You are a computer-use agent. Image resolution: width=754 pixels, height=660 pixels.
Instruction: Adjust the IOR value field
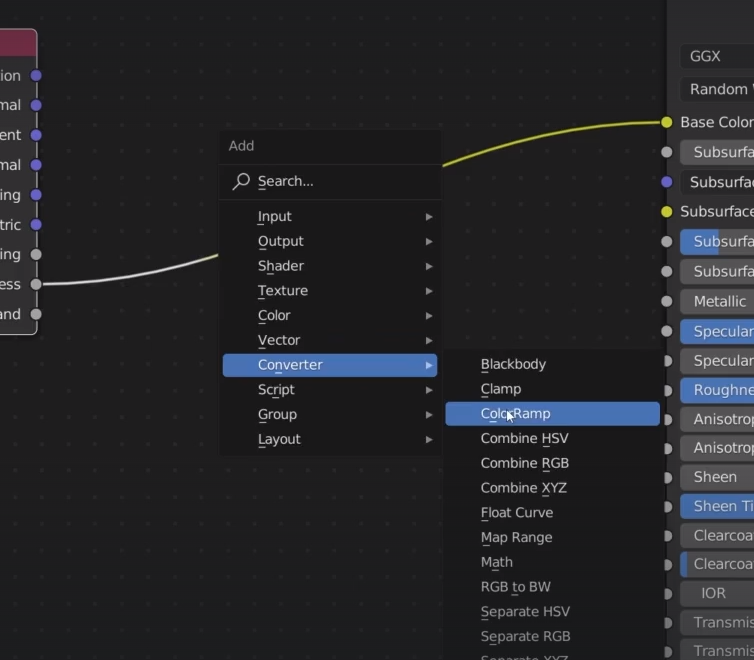pos(717,593)
